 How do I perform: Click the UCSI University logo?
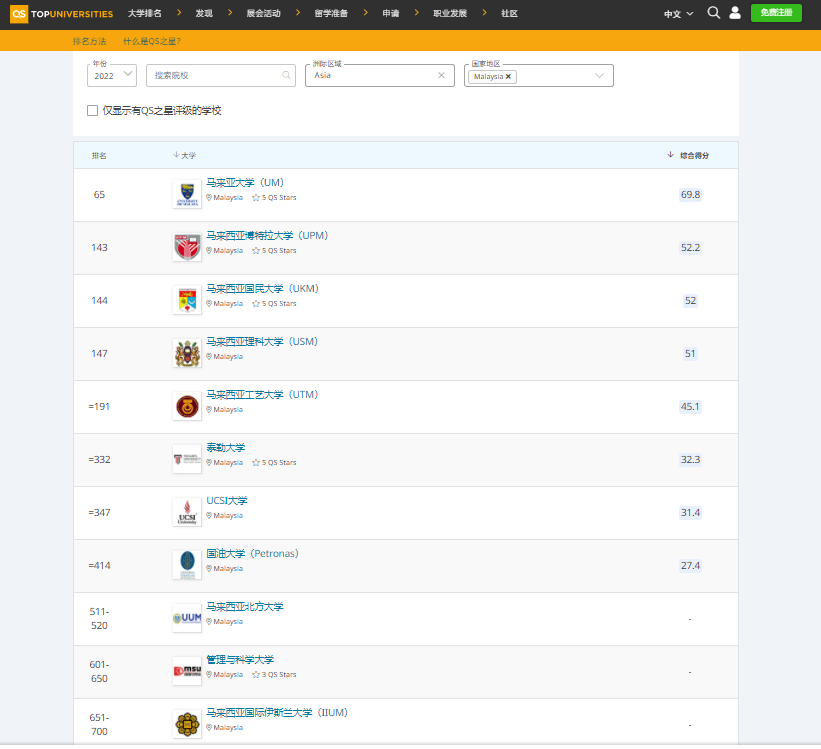(187, 512)
